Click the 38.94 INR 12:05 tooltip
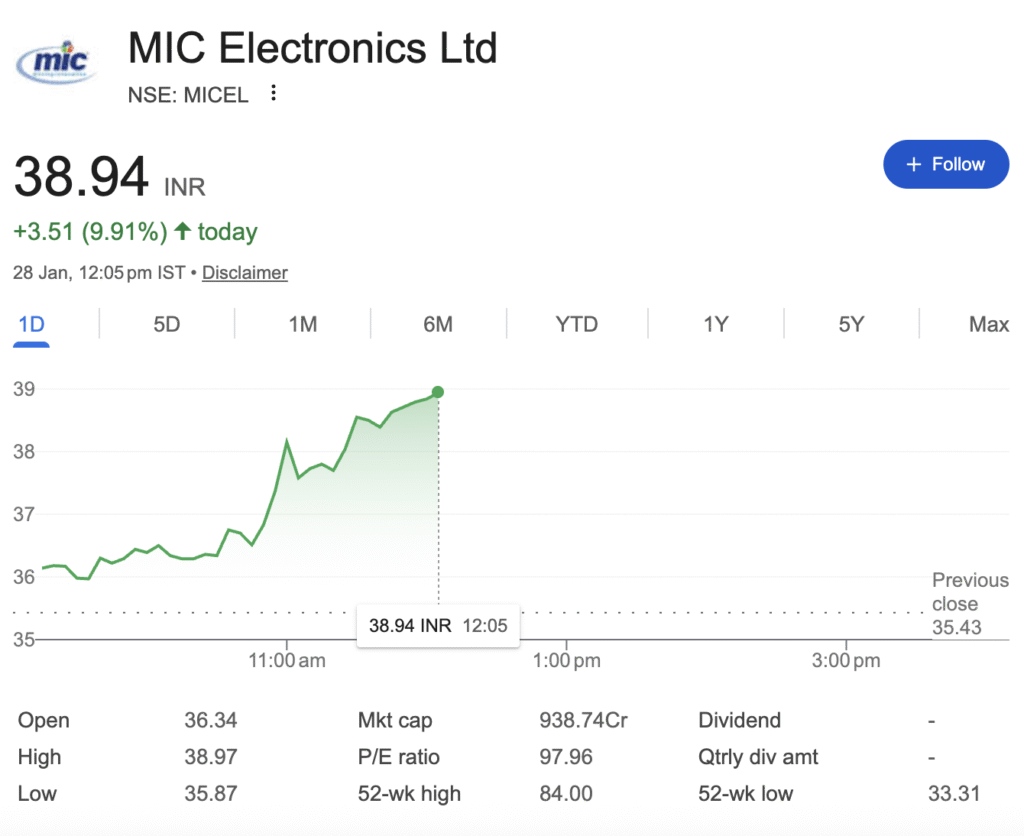 click(438, 626)
